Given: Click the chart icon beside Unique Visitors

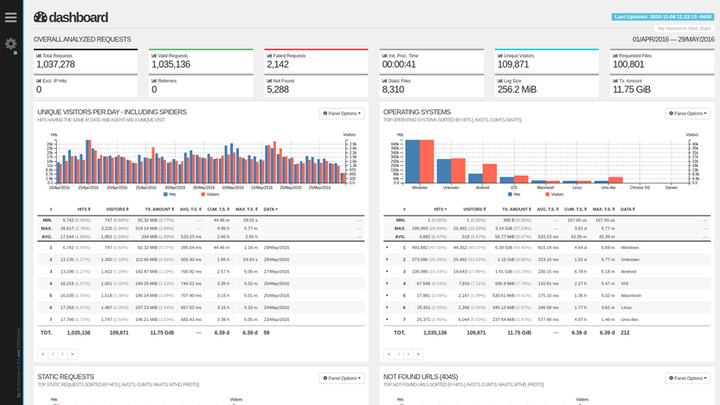Looking at the screenshot, I should click(x=500, y=56).
